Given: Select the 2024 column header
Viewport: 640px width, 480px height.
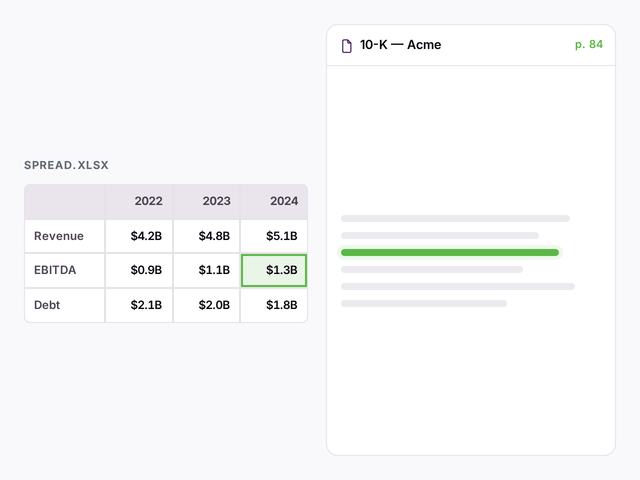Looking at the screenshot, I should [x=274, y=201].
